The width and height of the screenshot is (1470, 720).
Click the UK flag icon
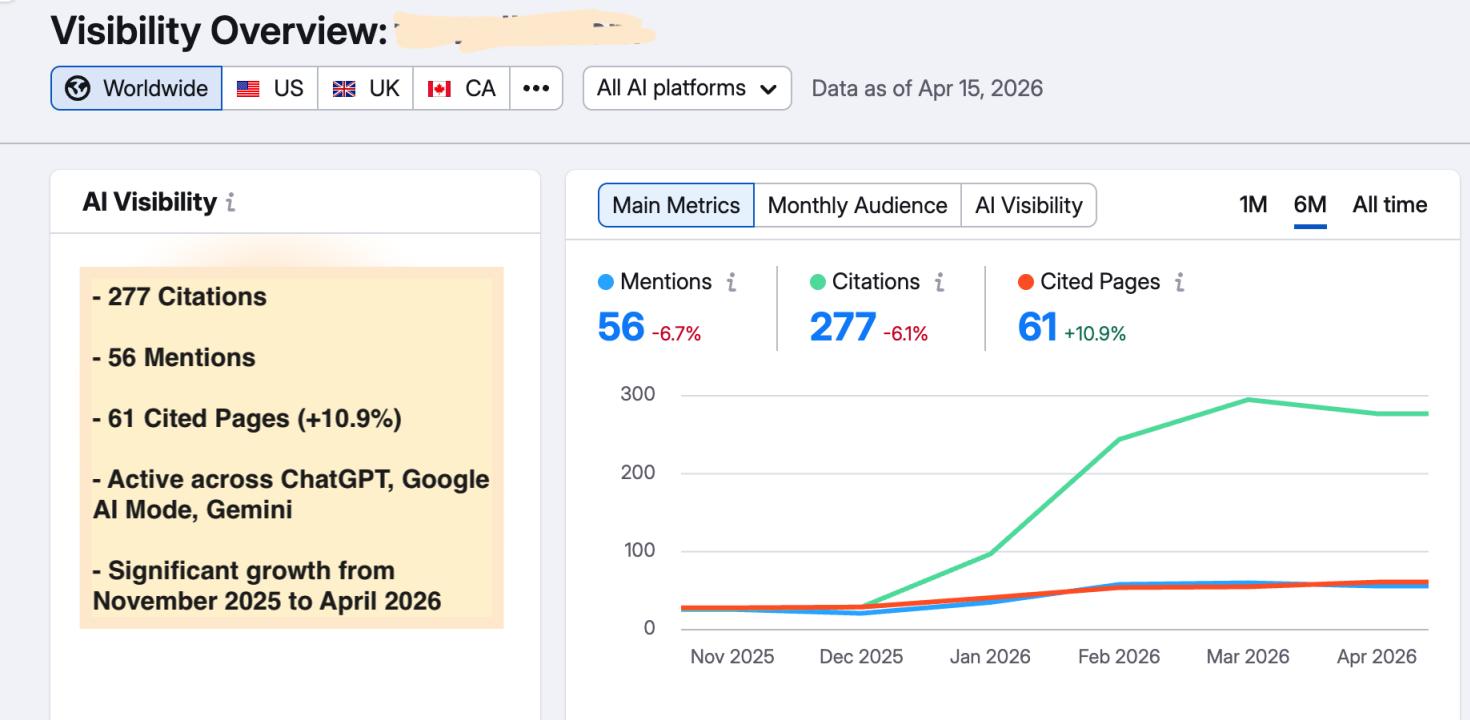pos(345,88)
